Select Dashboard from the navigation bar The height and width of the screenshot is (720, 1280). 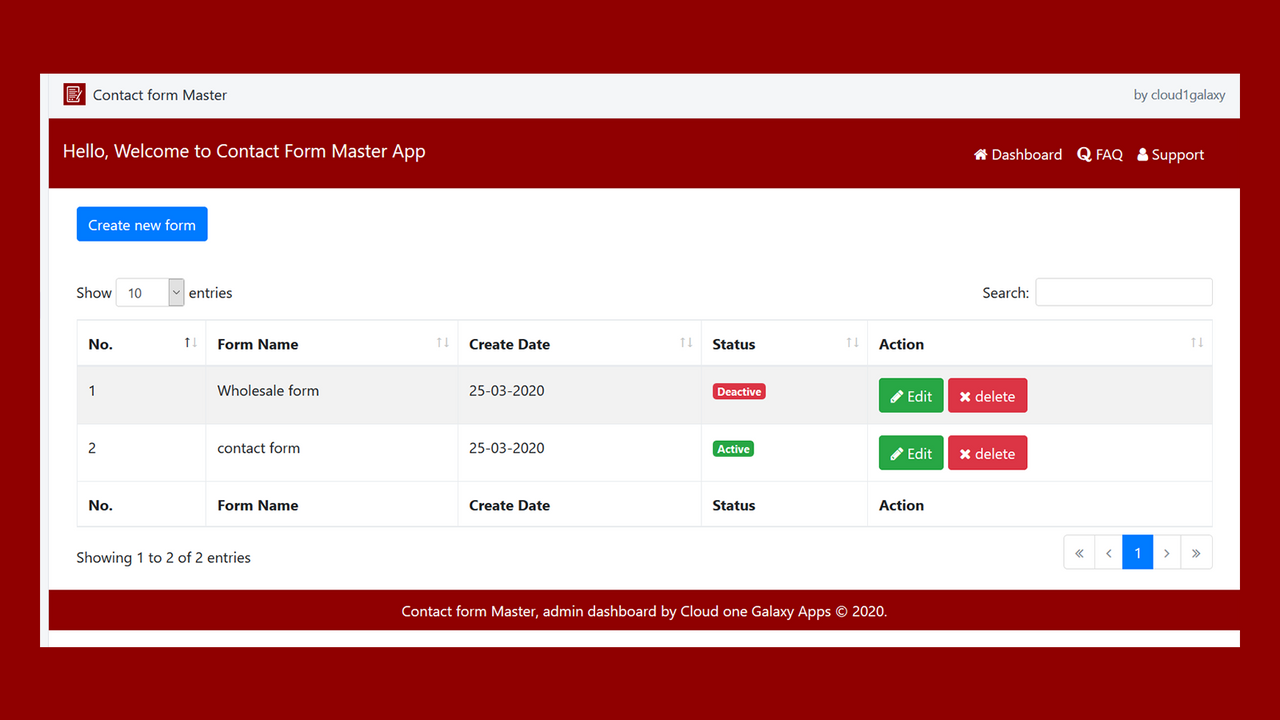click(1025, 154)
